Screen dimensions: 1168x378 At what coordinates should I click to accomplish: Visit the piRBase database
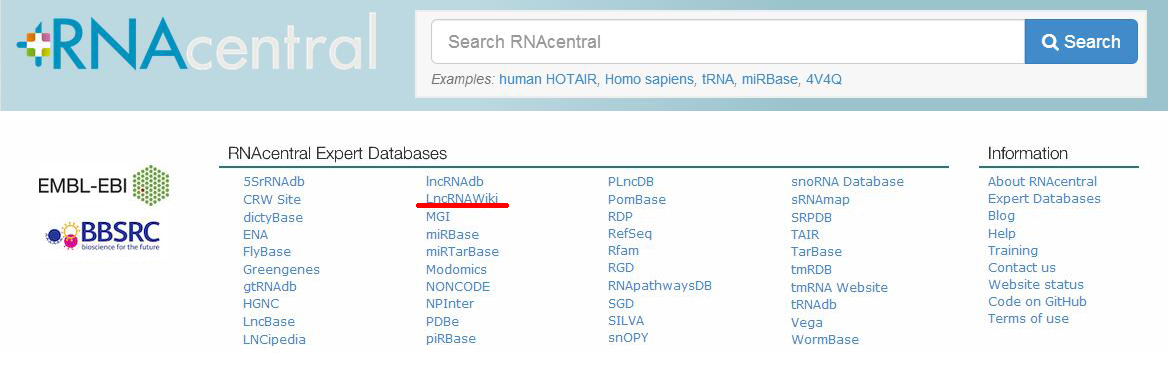[x=451, y=338]
